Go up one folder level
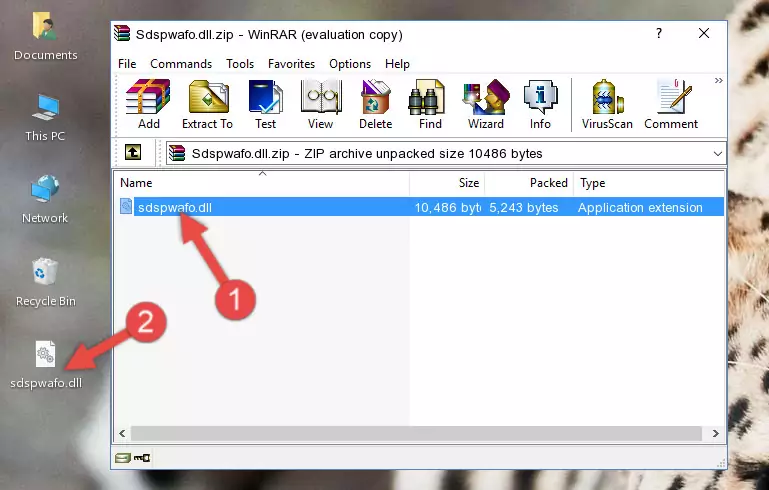 [x=133, y=153]
